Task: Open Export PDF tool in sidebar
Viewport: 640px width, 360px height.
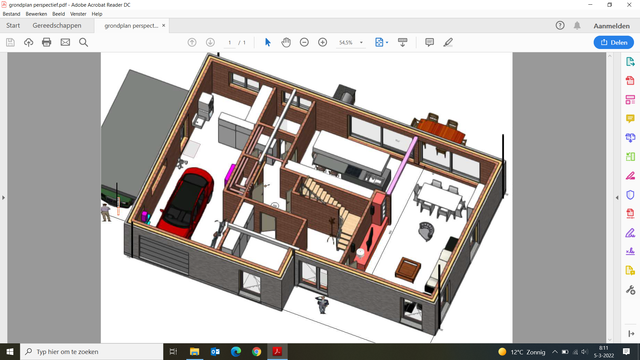Action: pyautogui.click(x=630, y=62)
